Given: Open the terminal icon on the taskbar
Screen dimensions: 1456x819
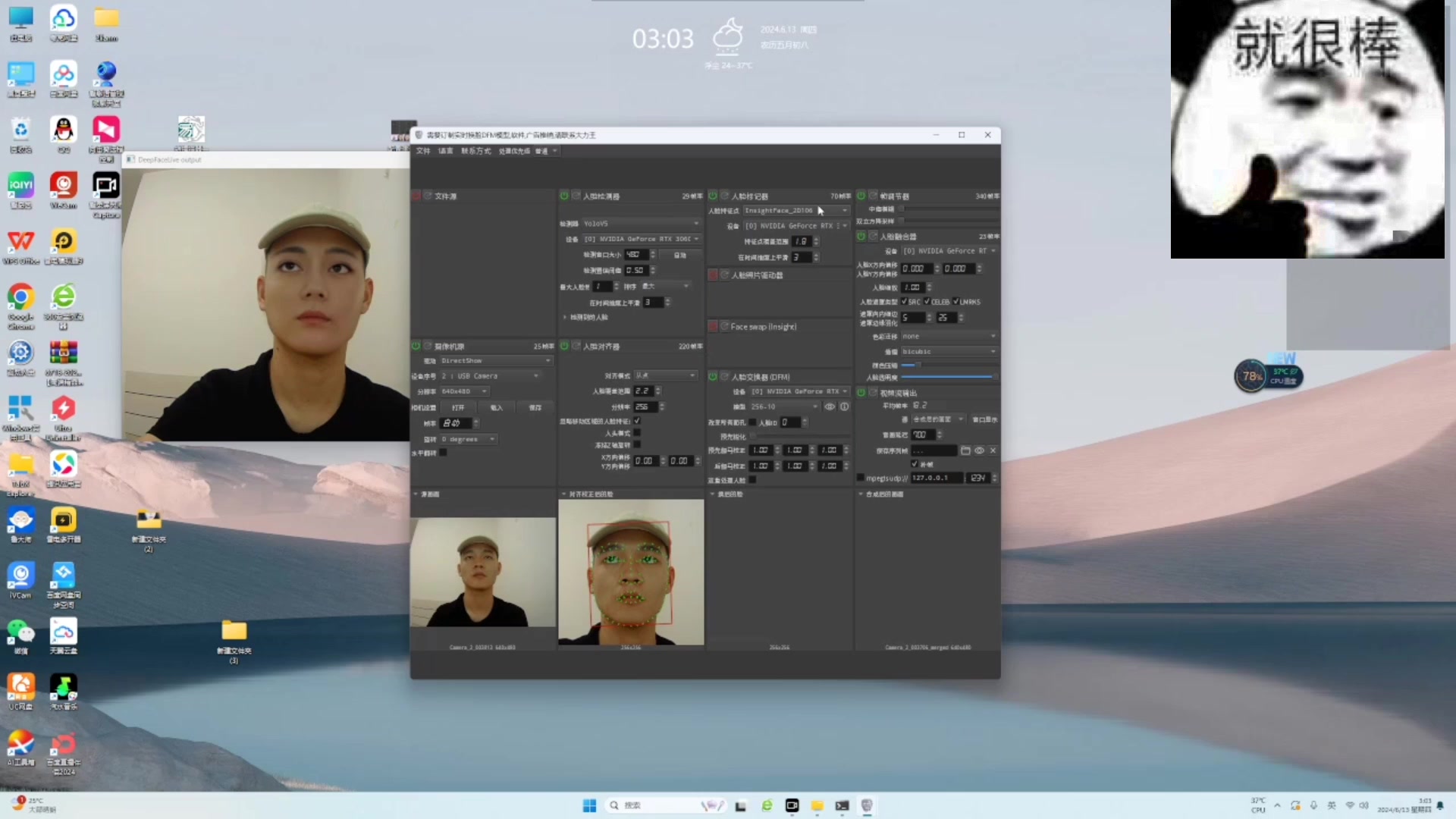Looking at the screenshot, I should click(x=842, y=805).
